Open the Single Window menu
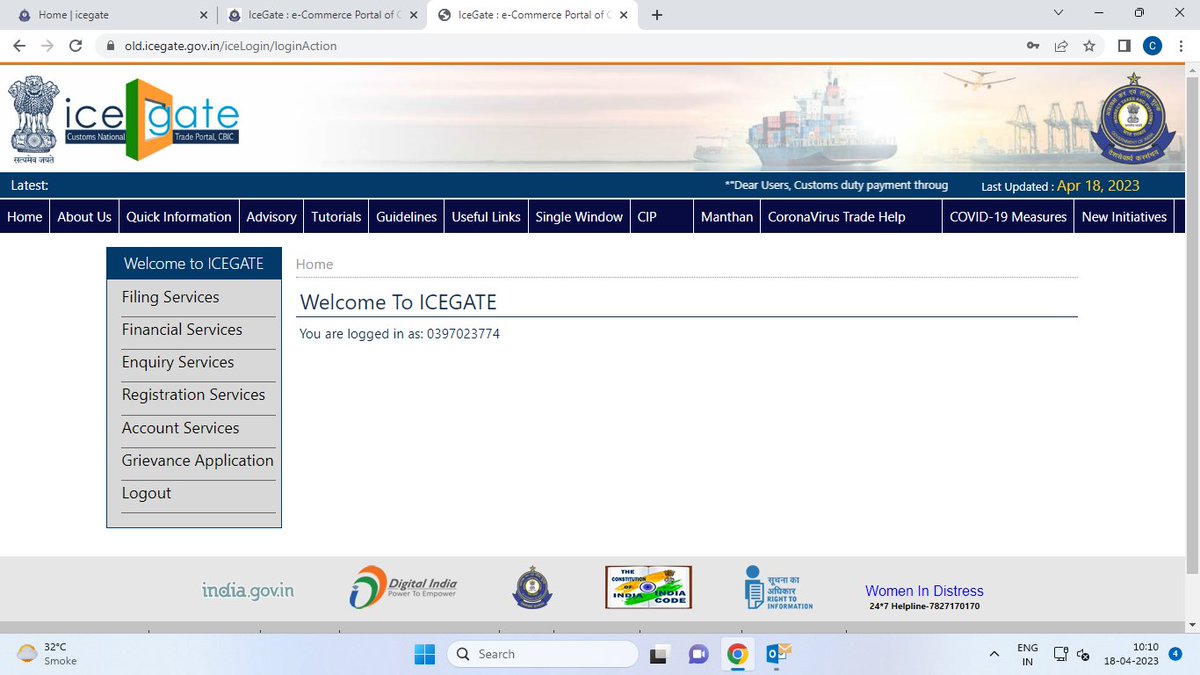This screenshot has width=1200, height=675. [579, 217]
